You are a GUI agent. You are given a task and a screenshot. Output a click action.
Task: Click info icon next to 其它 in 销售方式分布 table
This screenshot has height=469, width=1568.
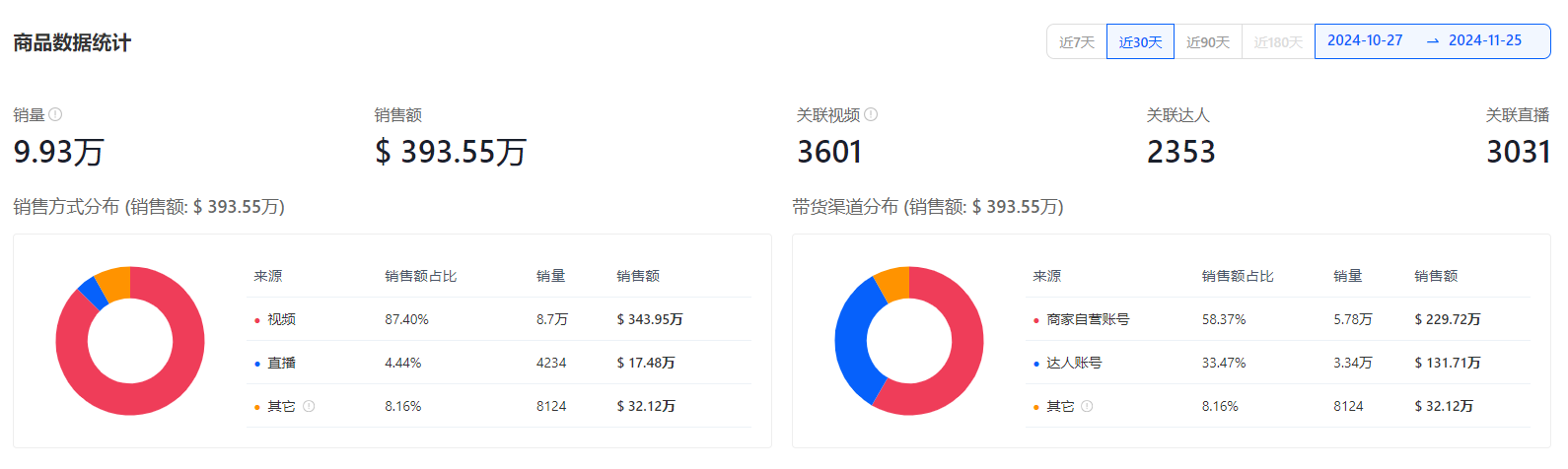(309, 406)
